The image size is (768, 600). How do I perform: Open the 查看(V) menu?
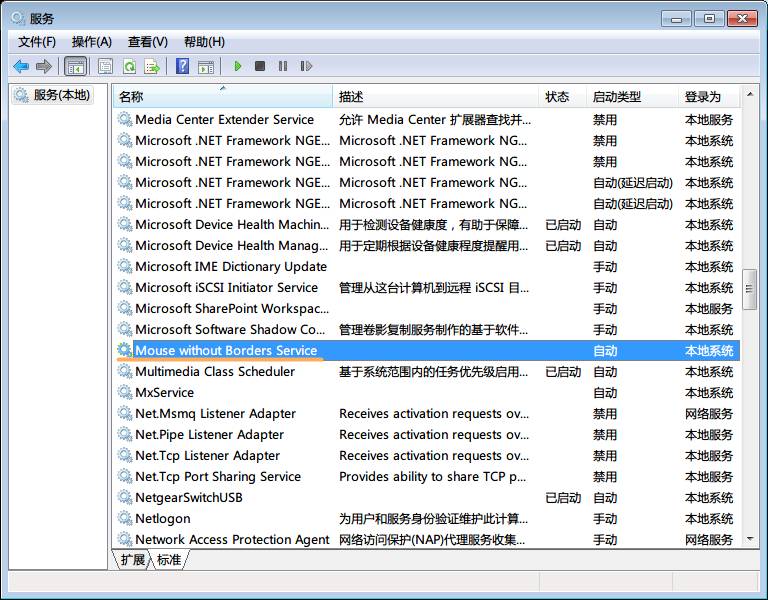147,42
